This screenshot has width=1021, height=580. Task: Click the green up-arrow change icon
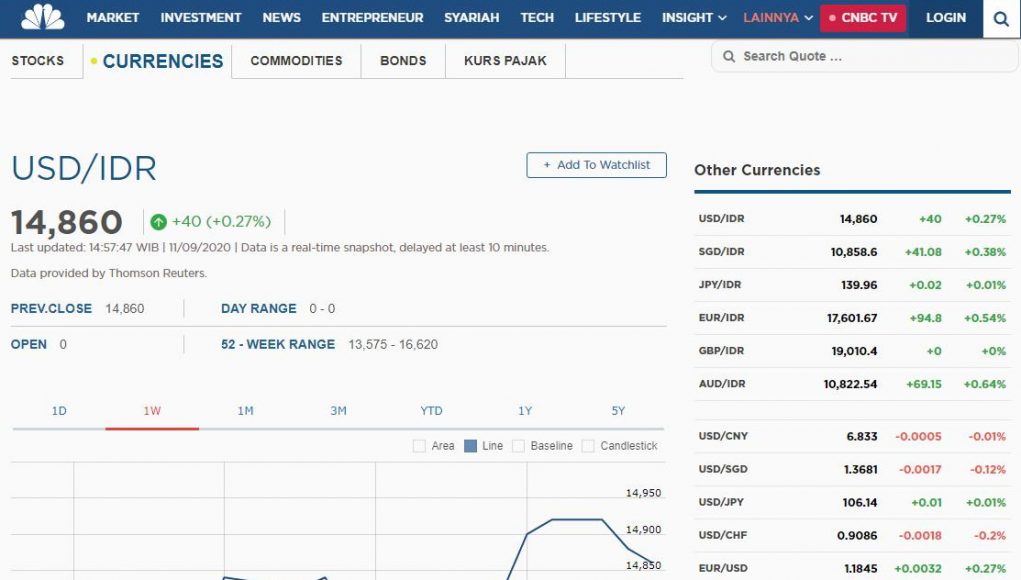coord(158,222)
